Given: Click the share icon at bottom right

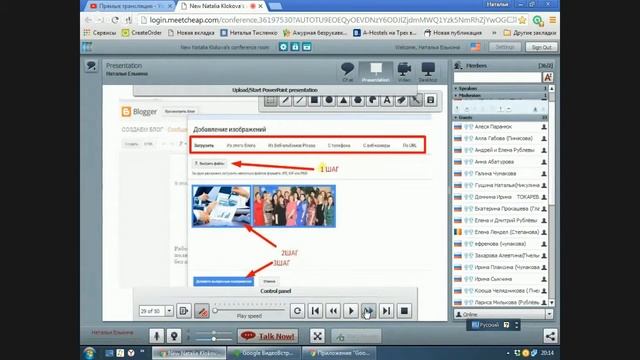Looking at the screenshot, I should point(550,336).
